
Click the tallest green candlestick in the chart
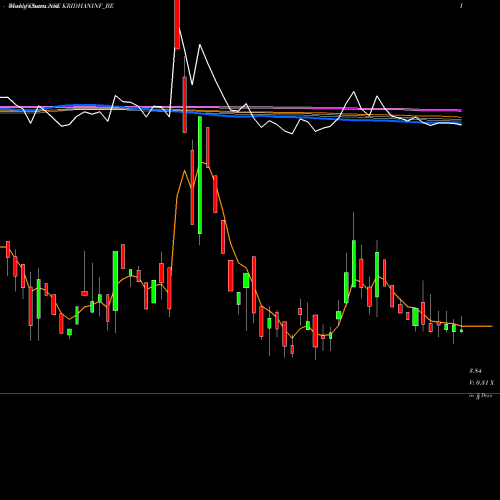[200, 175]
